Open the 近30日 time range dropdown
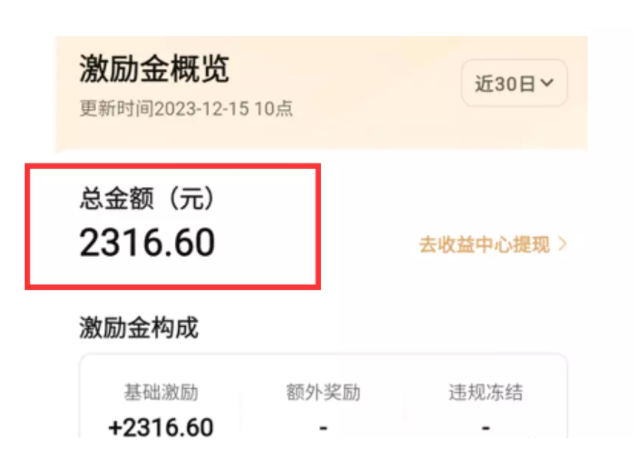 point(514,84)
